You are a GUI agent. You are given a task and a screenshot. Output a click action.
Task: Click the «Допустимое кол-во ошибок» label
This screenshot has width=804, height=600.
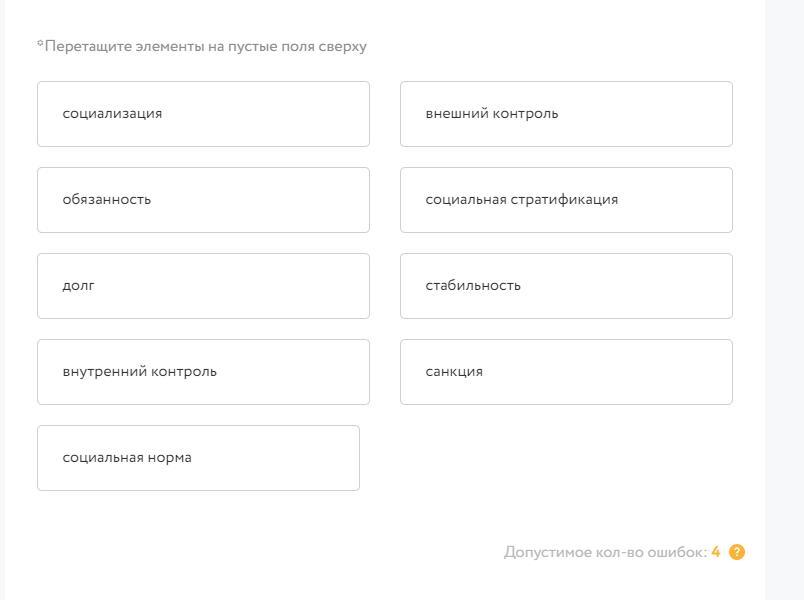tap(605, 552)
